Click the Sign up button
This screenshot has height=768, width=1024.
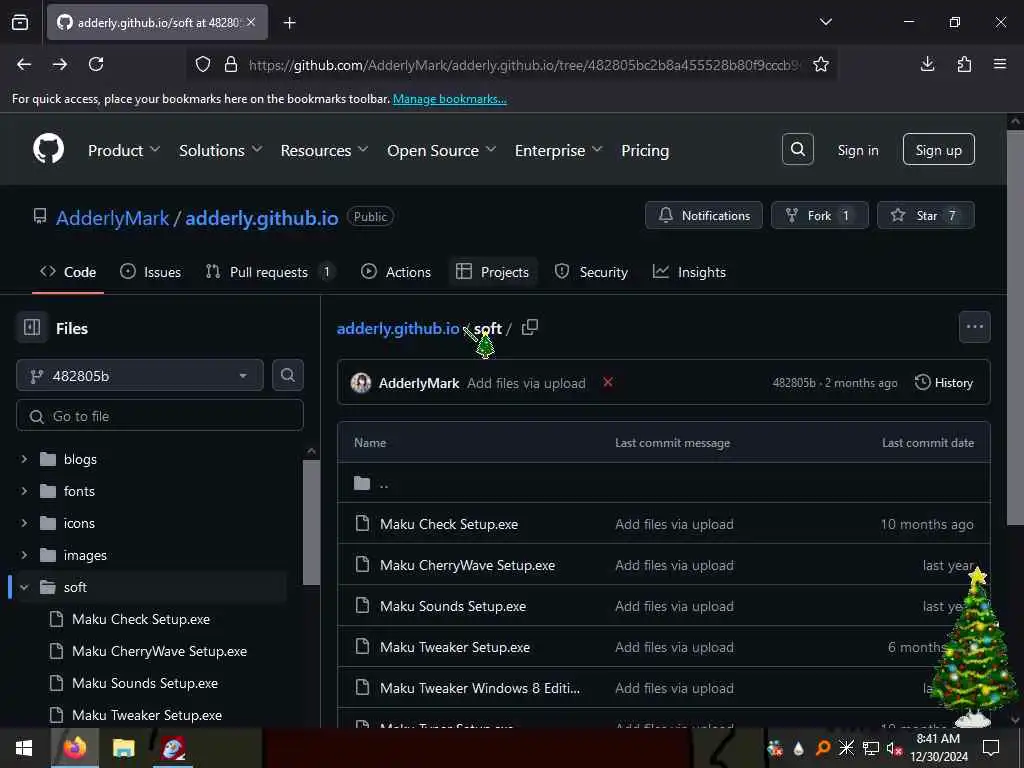(938, 150)
